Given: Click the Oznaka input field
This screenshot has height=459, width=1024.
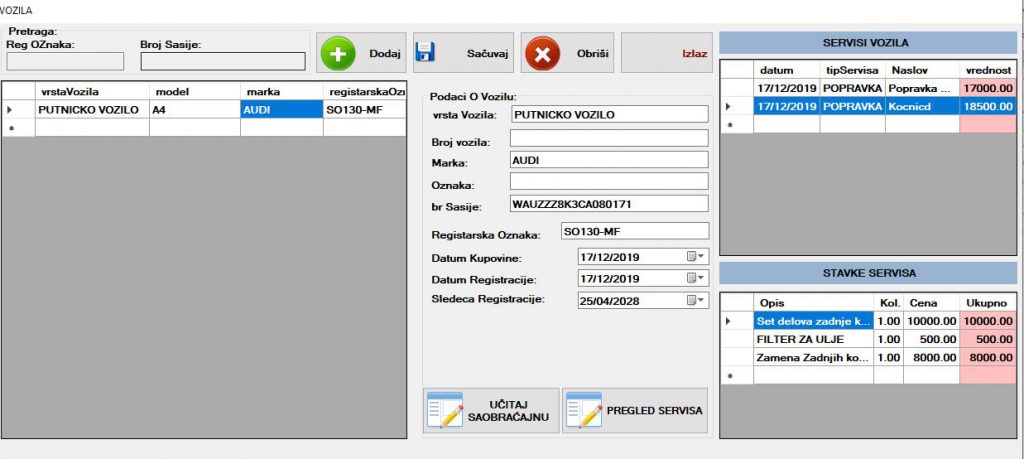Looking at the screenshot, I should pyautogui.click(x=608, y=182).
